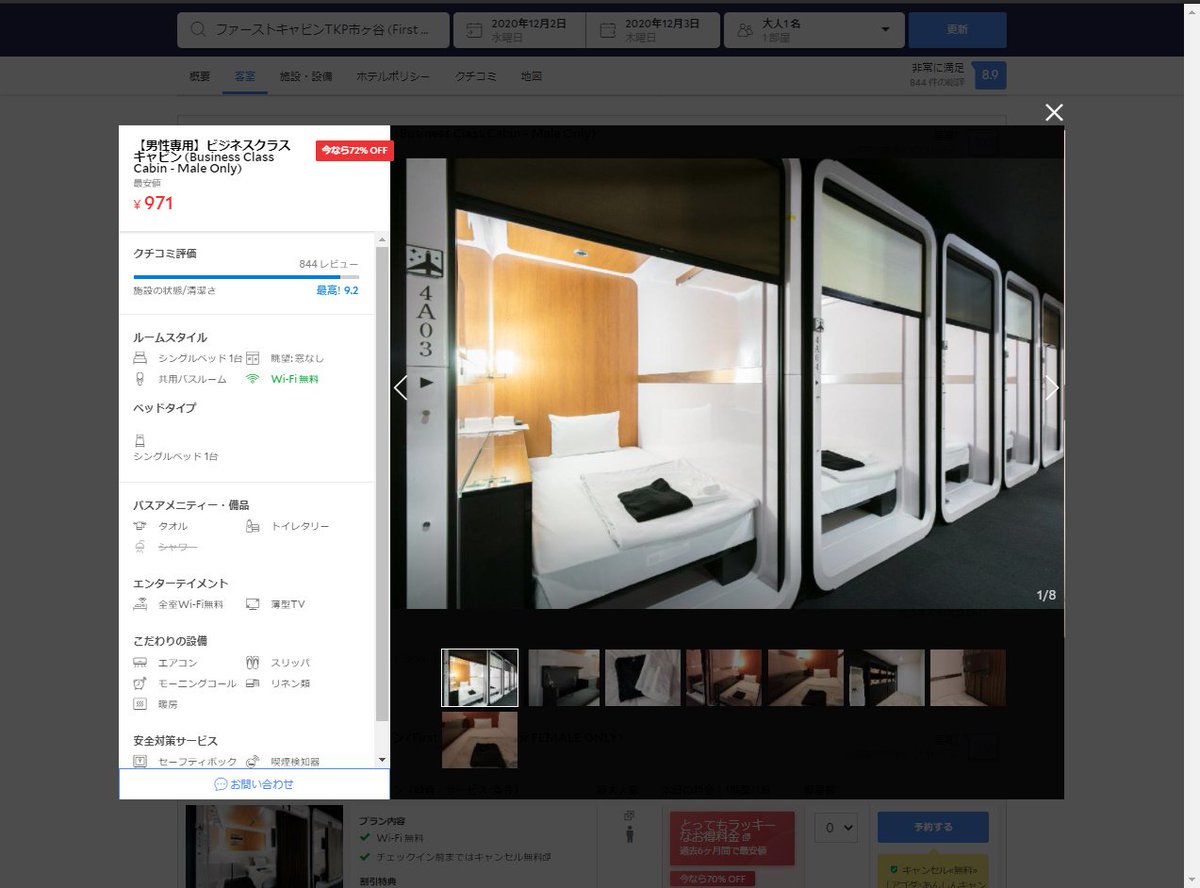Open check-out date calendar icon
The width and height of the screenshot is (1200, 888).
606,30
